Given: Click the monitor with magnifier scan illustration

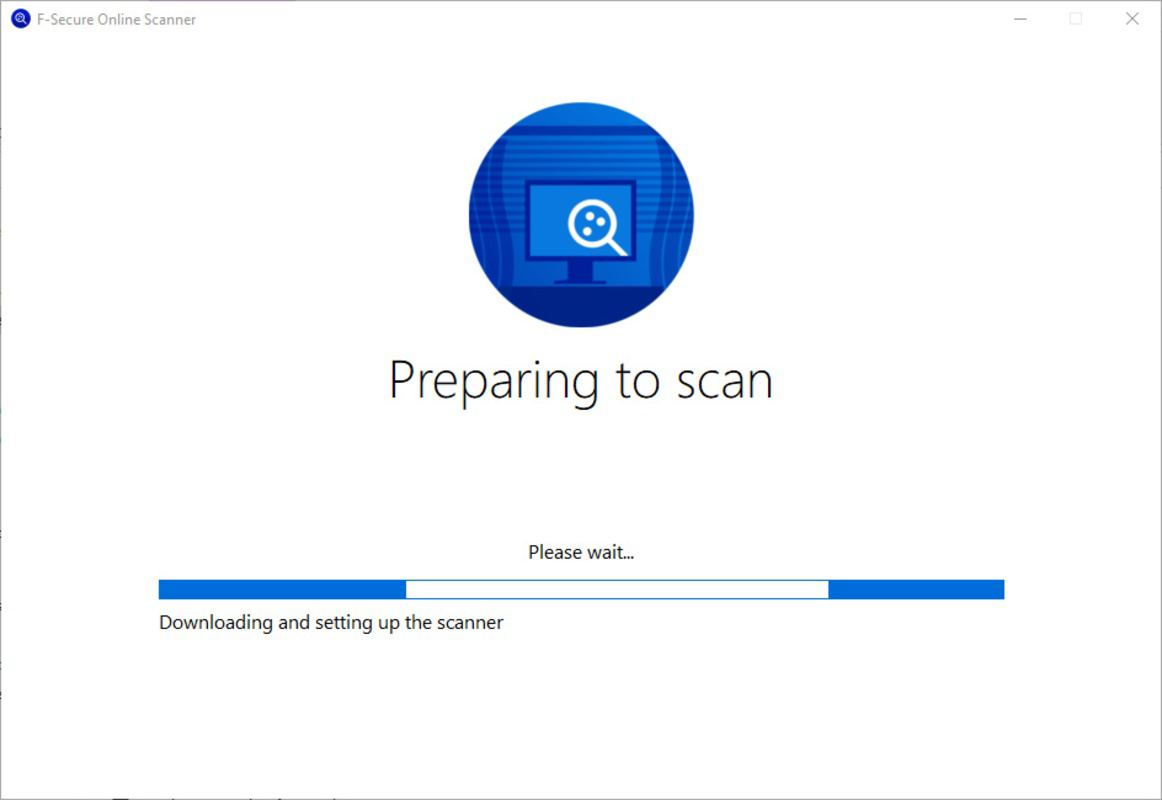Looking at the screenshot, I should pyautogui.click(x=581, y=215).
